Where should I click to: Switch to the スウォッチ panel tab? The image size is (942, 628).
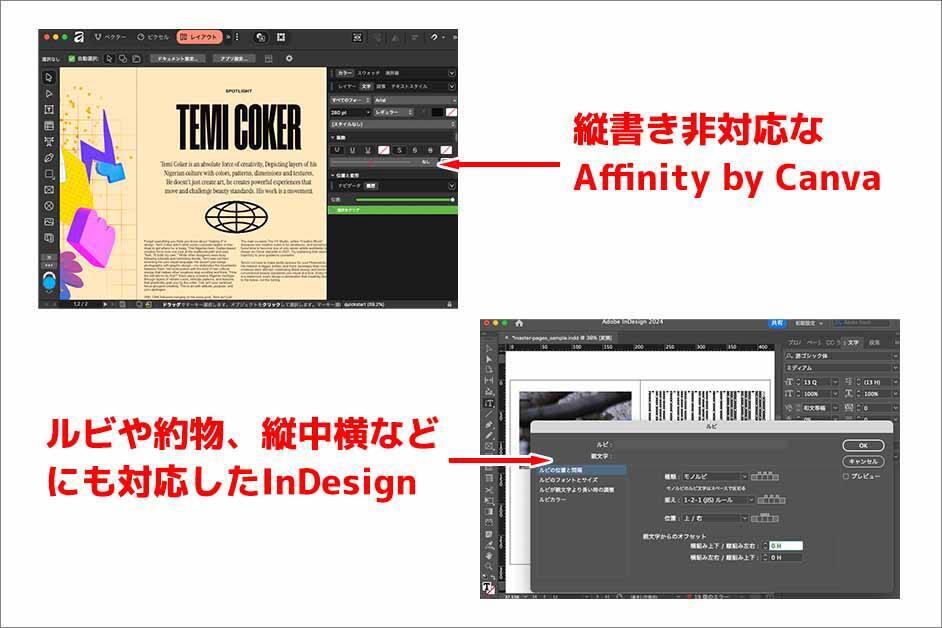(x=368, y=72)
